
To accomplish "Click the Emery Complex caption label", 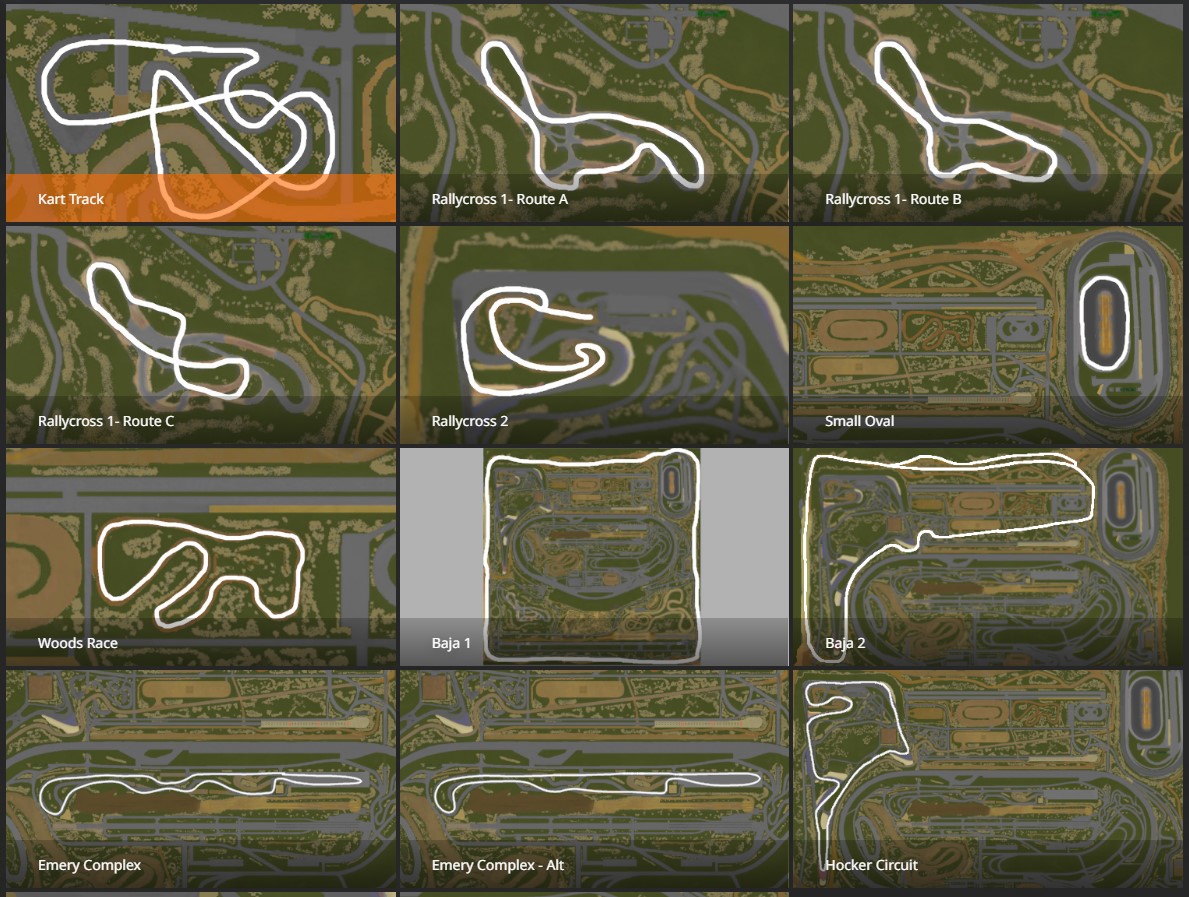I will pos(89,865).
